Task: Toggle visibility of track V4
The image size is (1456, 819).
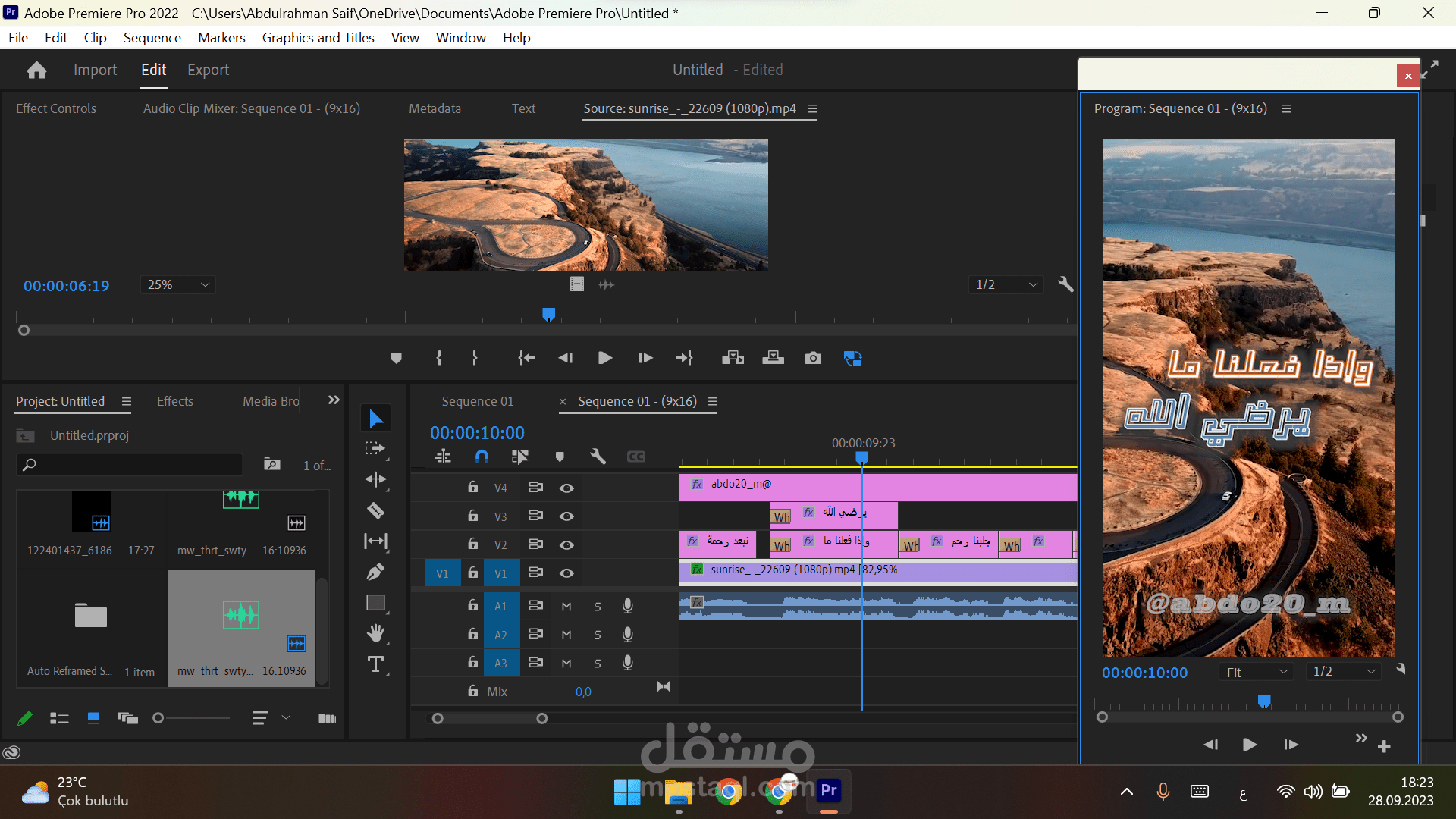Action: [x=566, y=488]
